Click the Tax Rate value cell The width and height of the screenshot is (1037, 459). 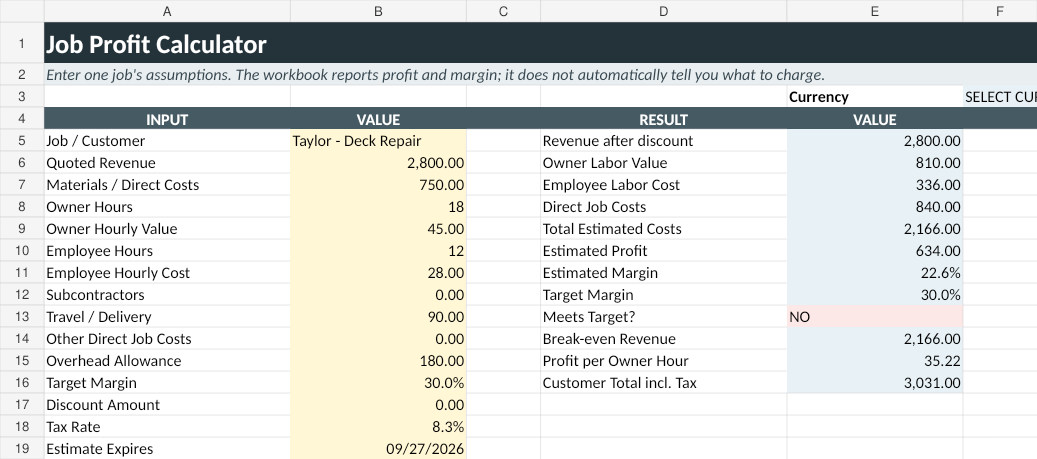pos(378,427)
